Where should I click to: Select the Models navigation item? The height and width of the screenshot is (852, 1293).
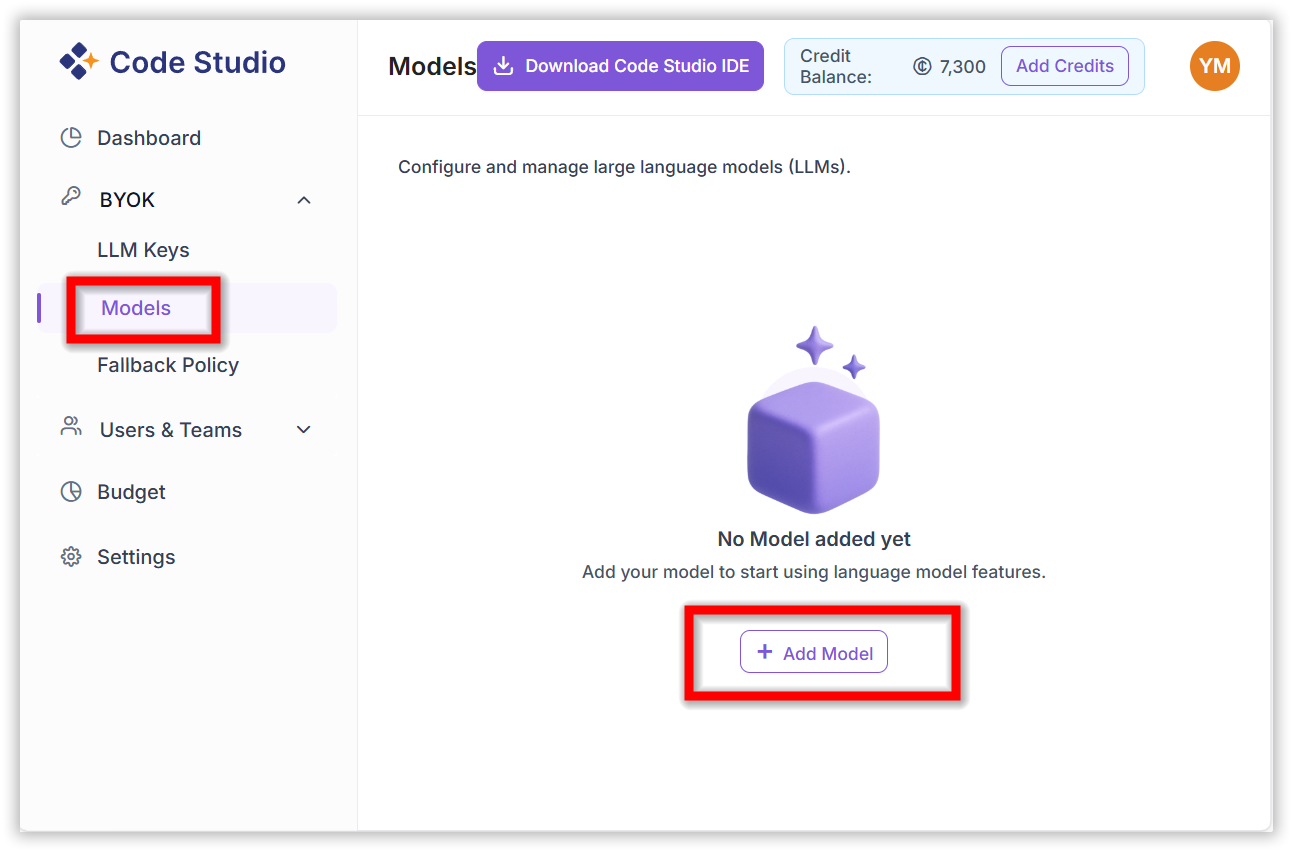pos(135,308)
